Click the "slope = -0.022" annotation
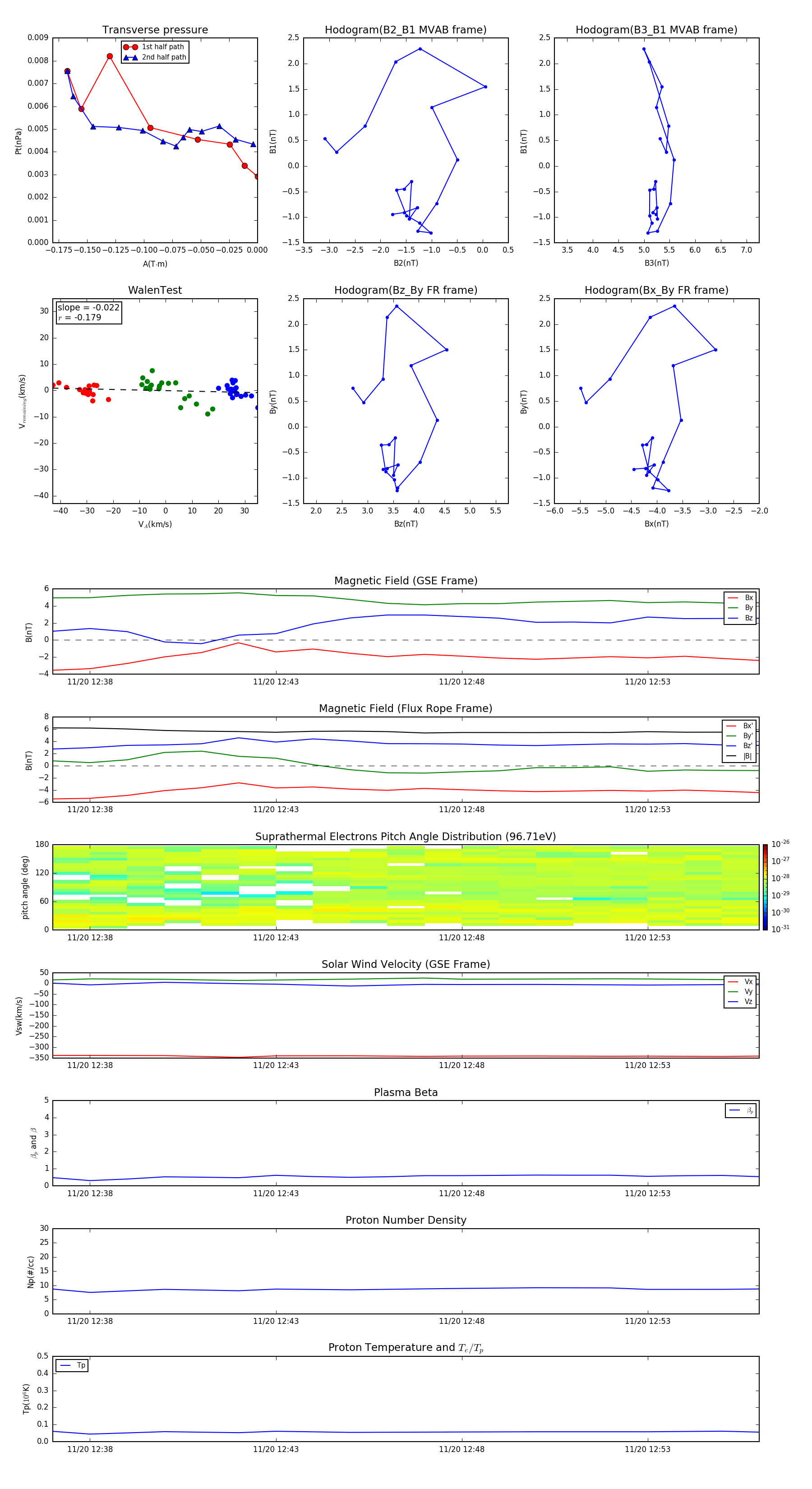Screen dimensions: 812x1489 coord(88,308)
